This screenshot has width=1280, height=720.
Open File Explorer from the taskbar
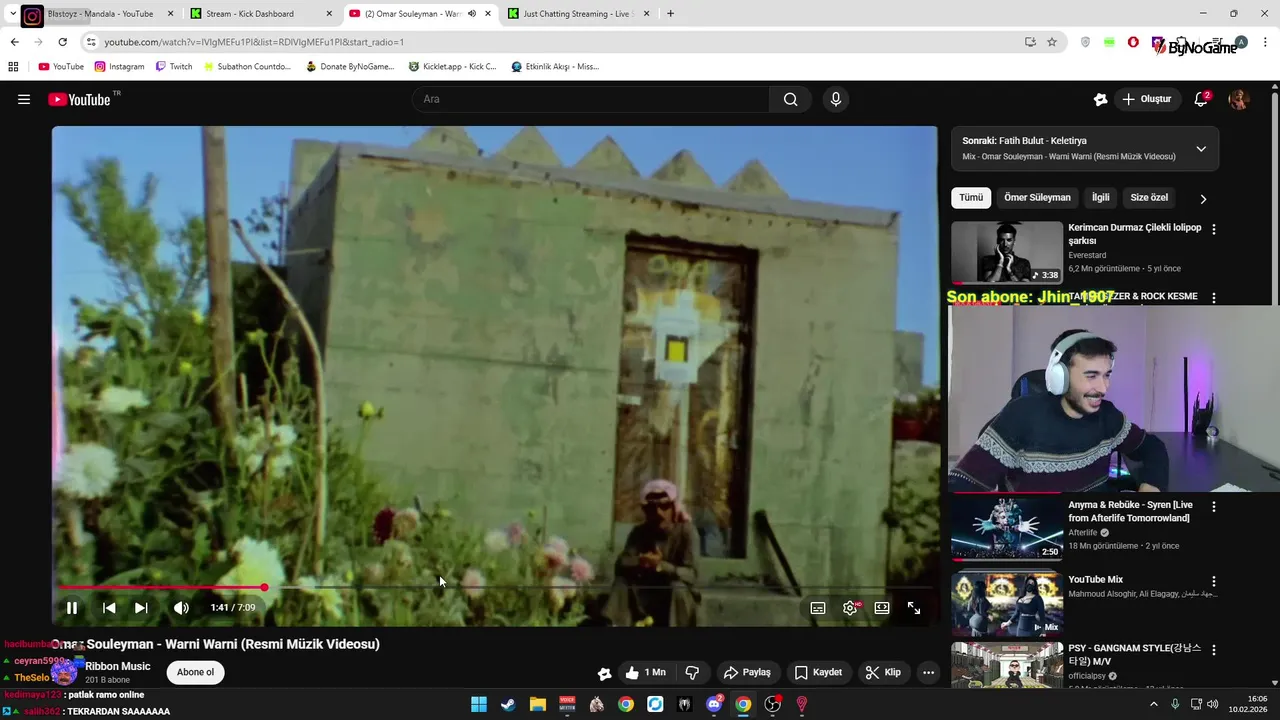point(537,704)
